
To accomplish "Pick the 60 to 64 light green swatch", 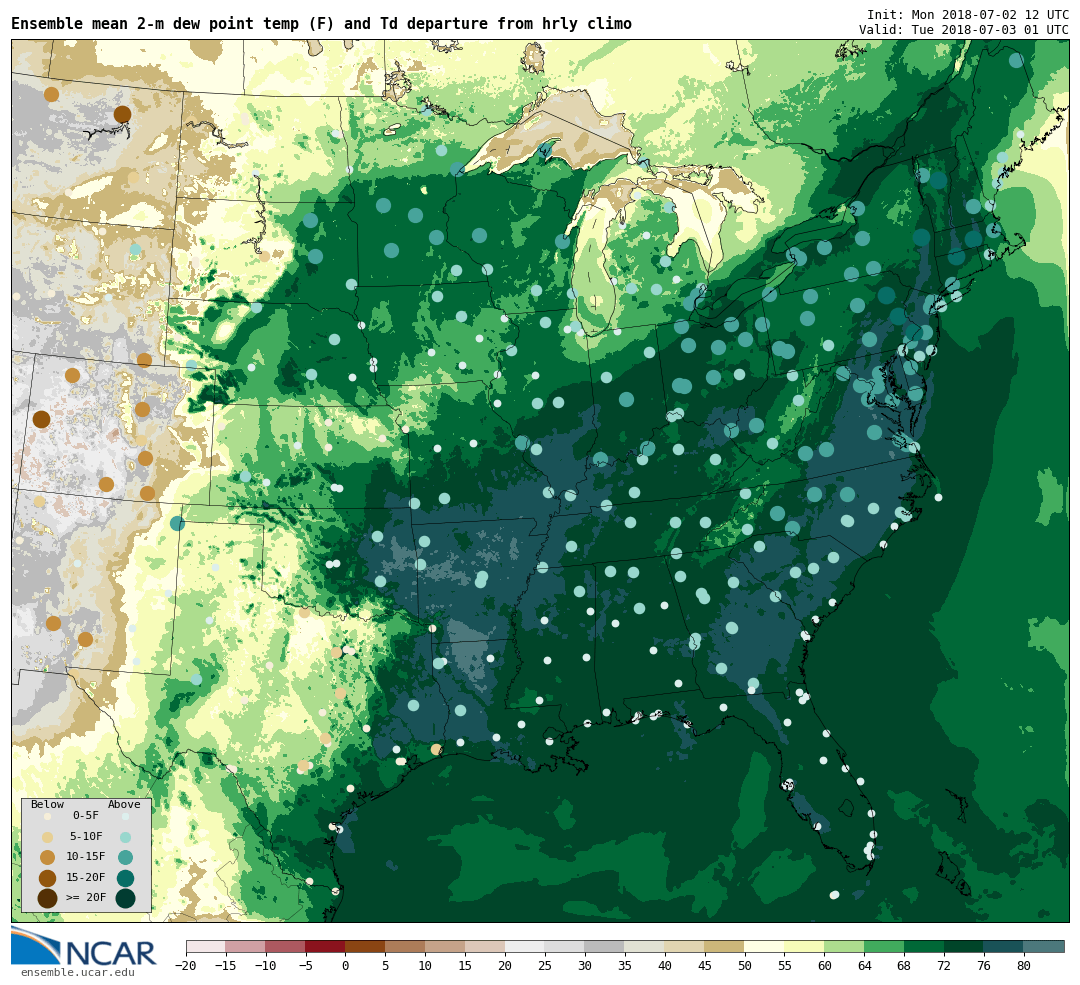I will tap(845, 946).
